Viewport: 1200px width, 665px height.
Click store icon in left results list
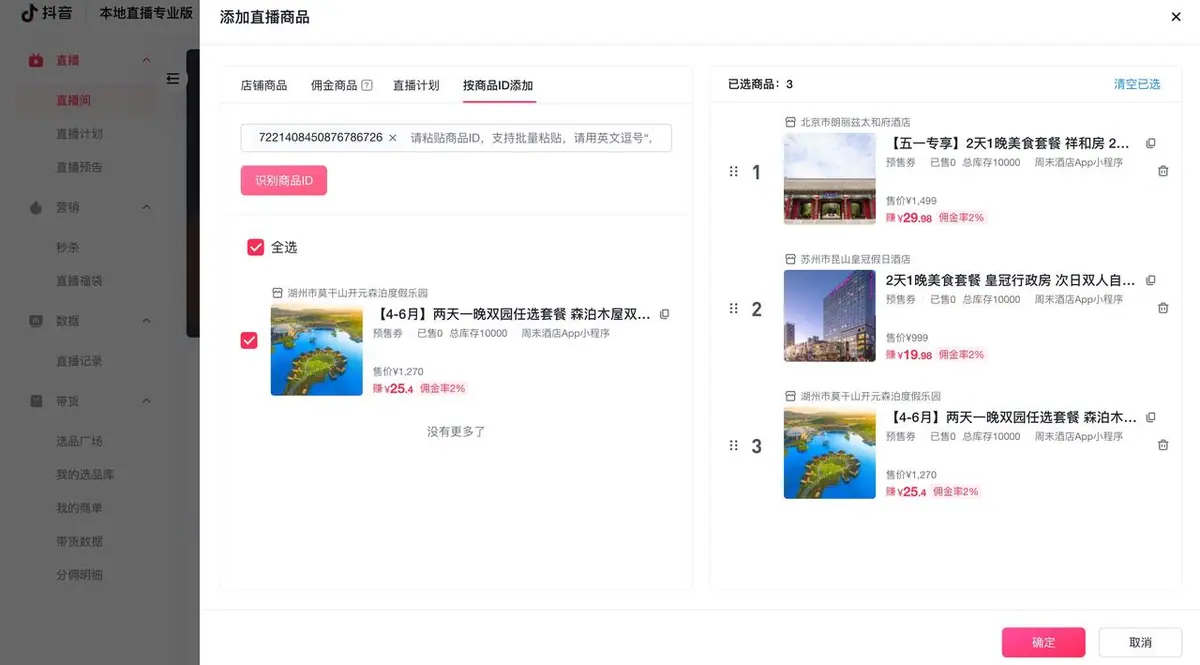[277, 293]
